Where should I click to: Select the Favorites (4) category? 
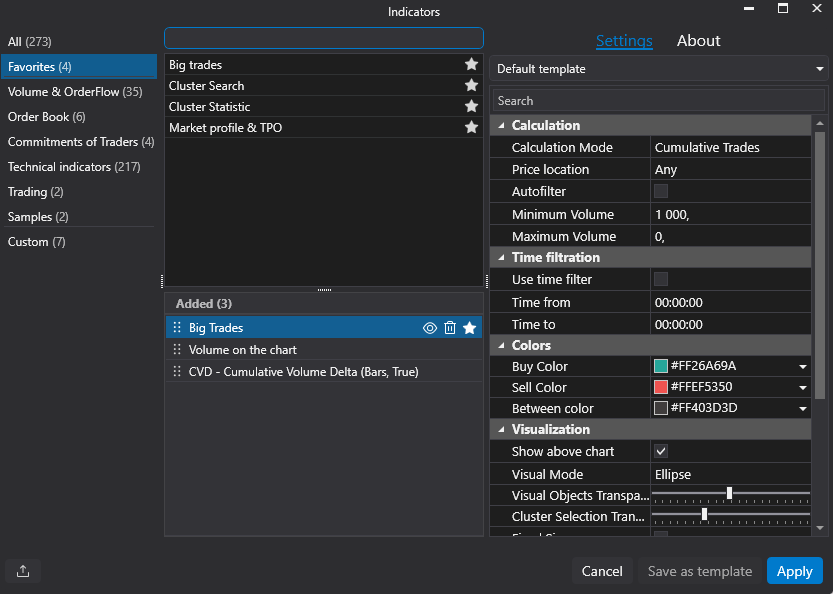click(x=79, y=66)
